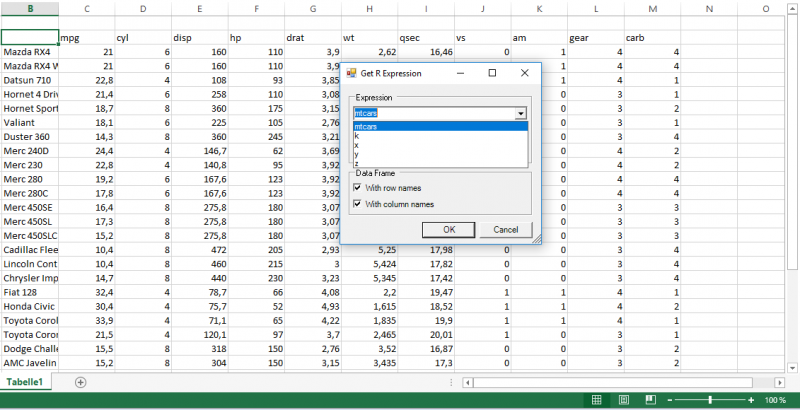Click the zoom slider handle

(x=710, y=400)
